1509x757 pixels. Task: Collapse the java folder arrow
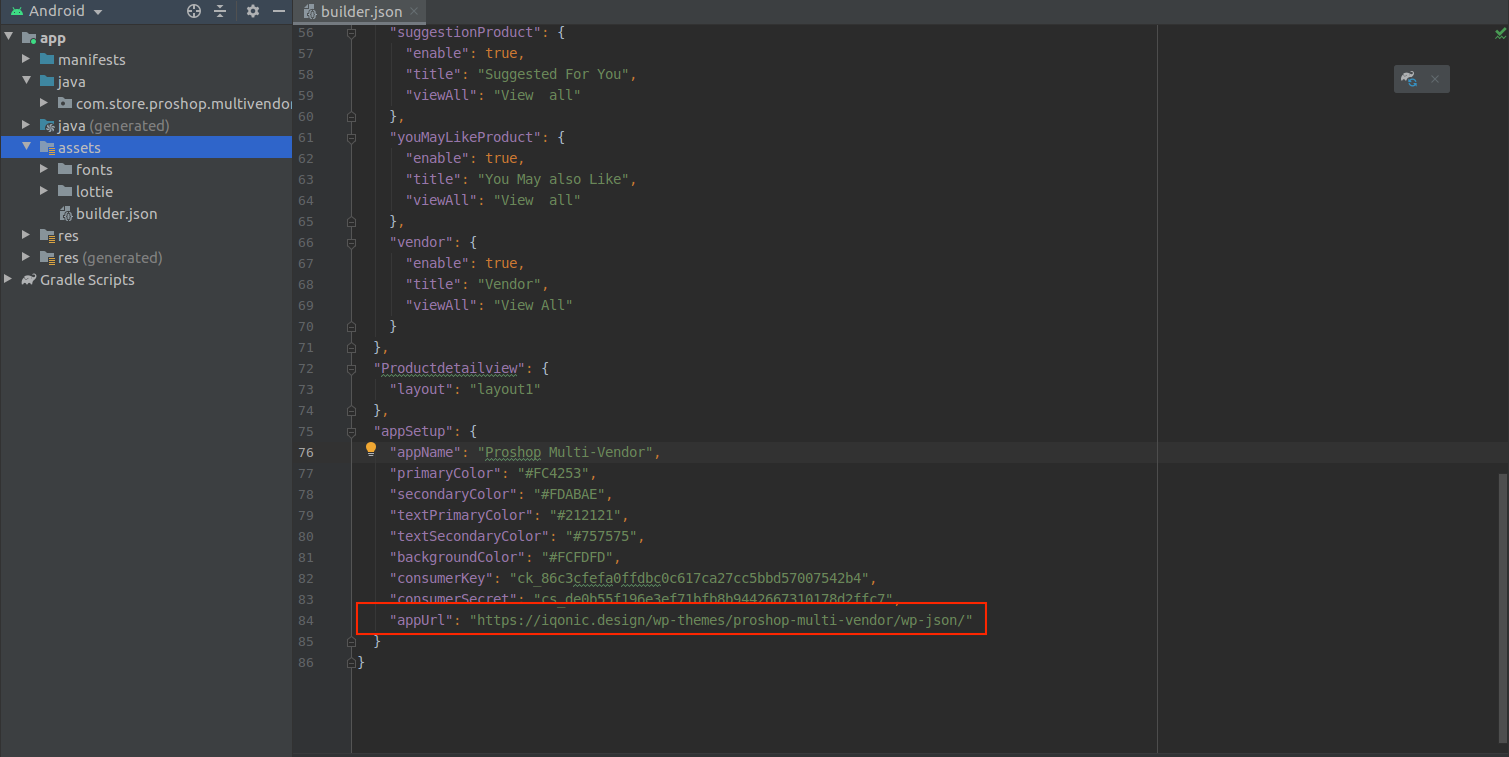tap(27, 82)
